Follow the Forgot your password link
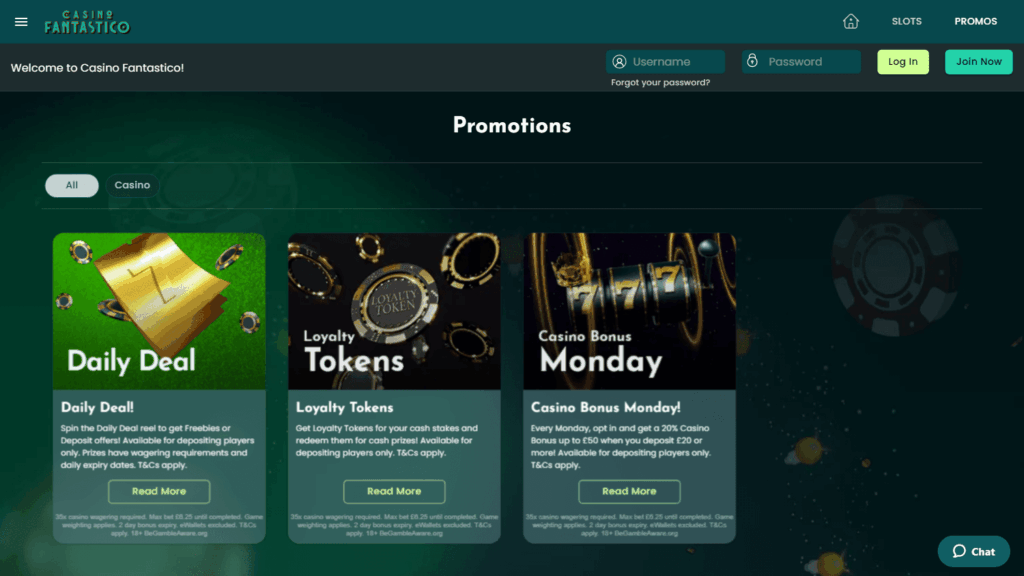This screenshot has height=576, width=1024. 660,83
